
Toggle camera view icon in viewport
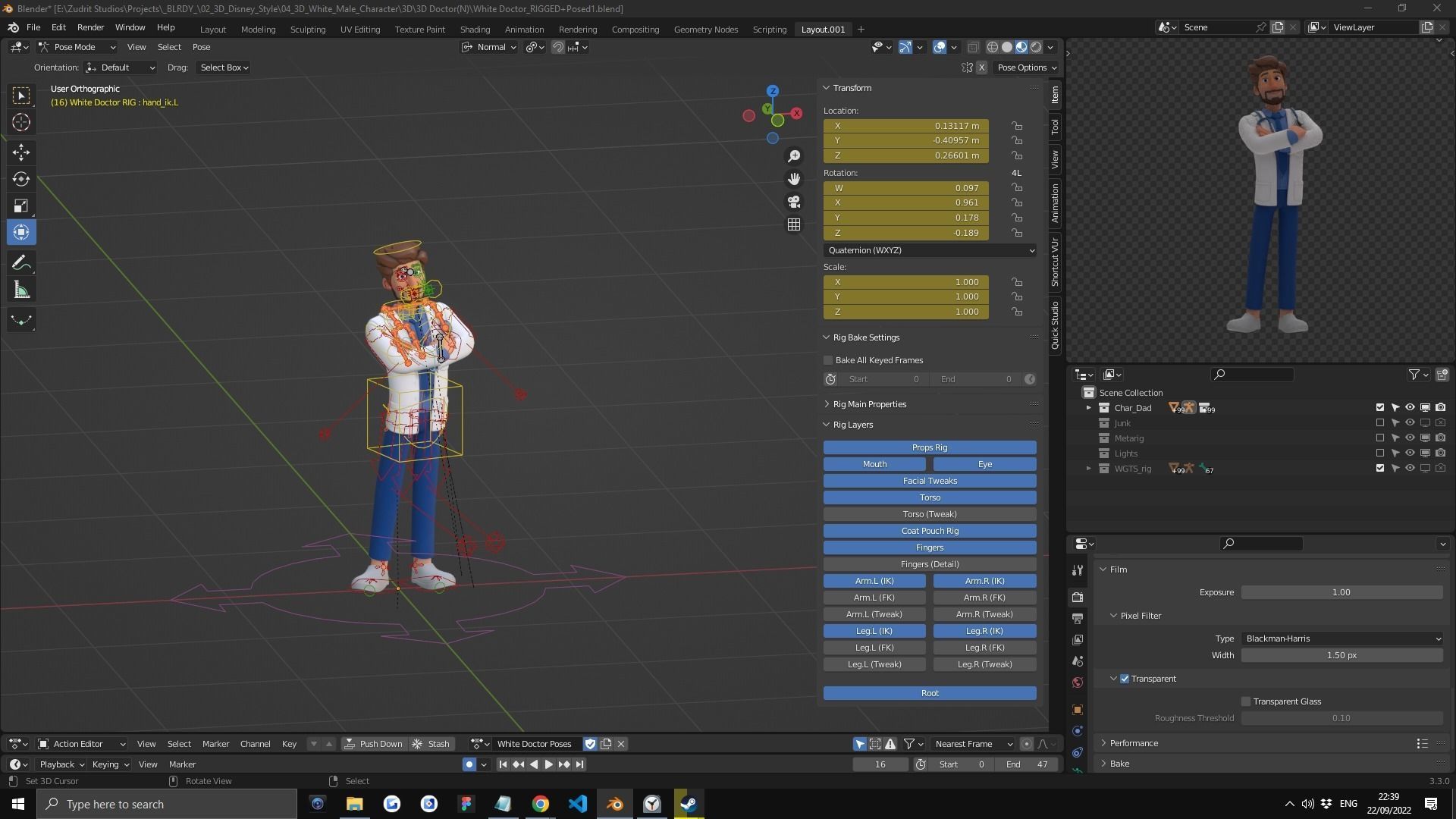point(794,202)
